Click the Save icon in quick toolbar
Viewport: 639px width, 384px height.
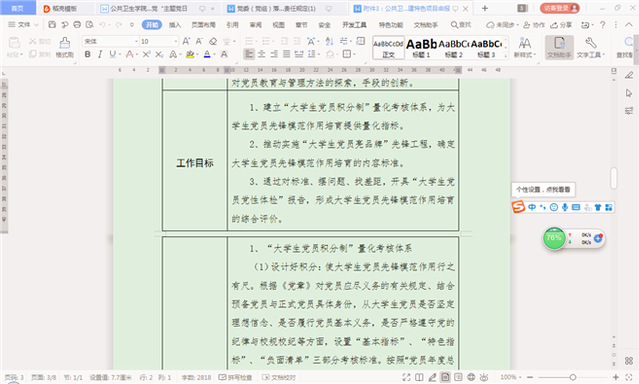pos(52,25)
